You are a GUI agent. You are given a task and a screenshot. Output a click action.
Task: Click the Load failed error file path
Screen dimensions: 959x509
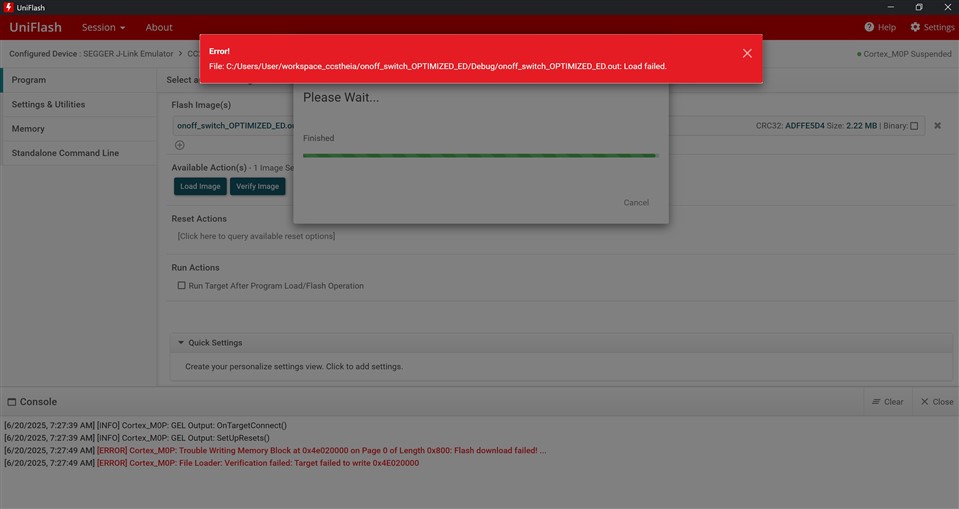click(437, 66)
